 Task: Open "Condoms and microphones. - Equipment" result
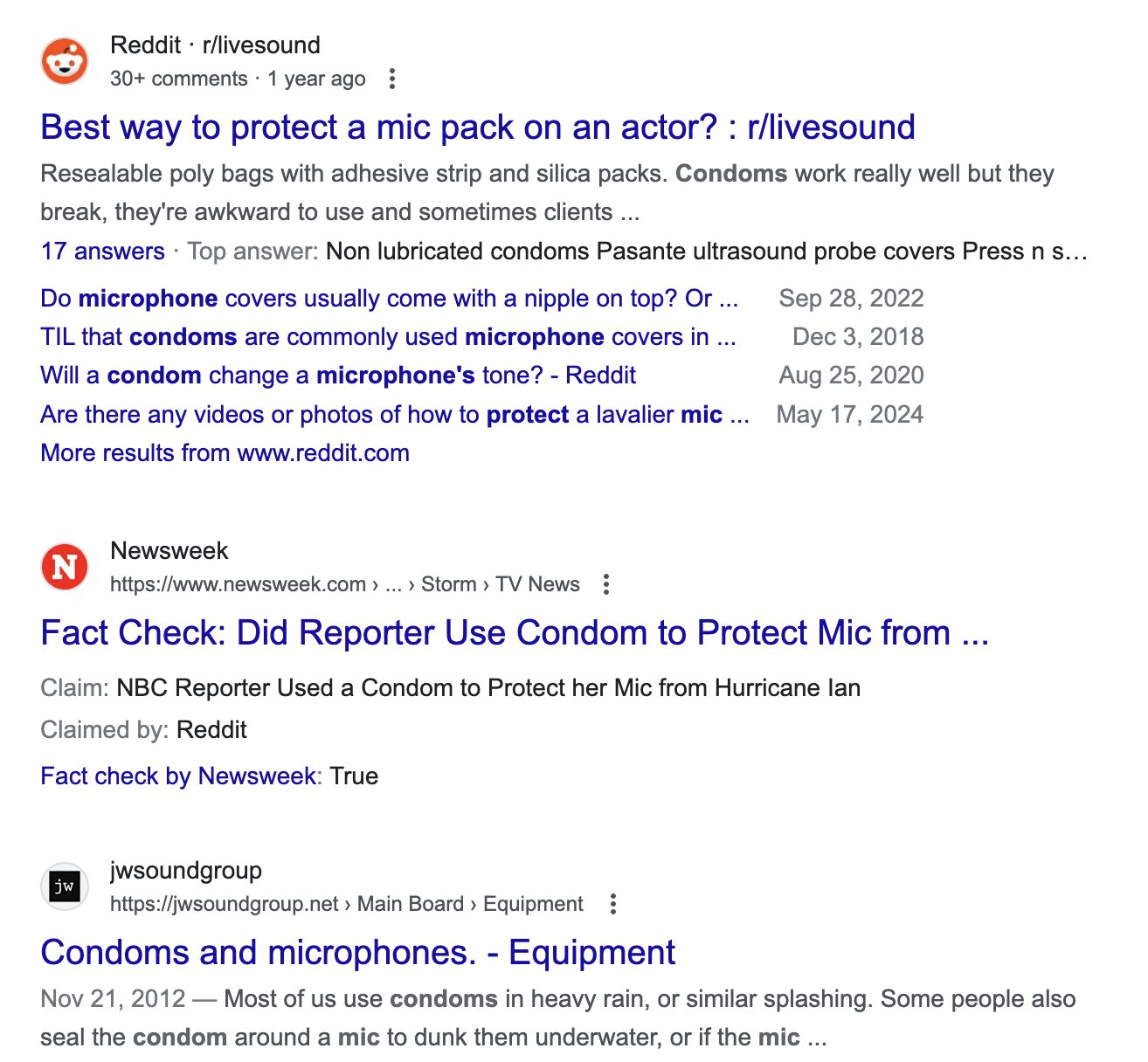click(357, 953)
